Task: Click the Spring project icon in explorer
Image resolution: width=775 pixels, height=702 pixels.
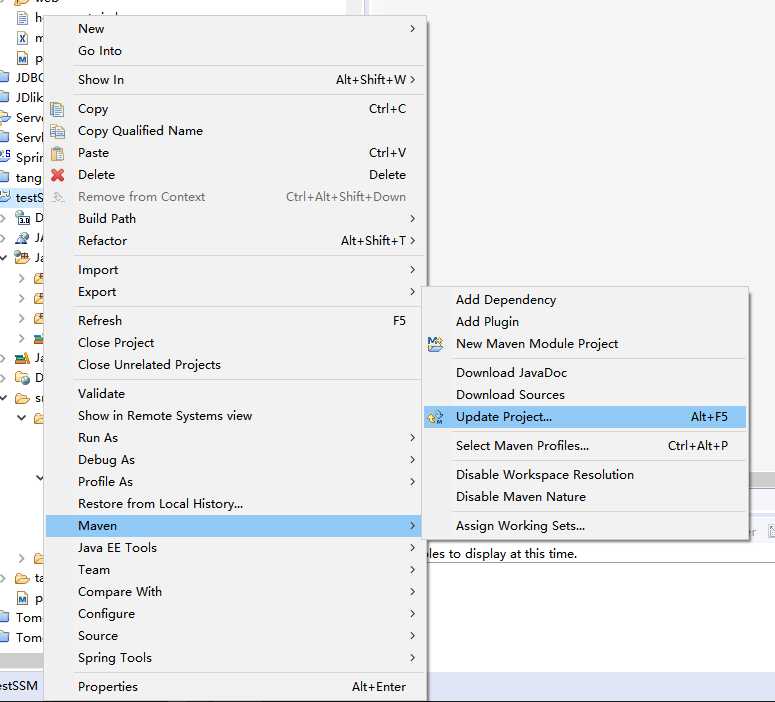Action: tap(5, 157)
